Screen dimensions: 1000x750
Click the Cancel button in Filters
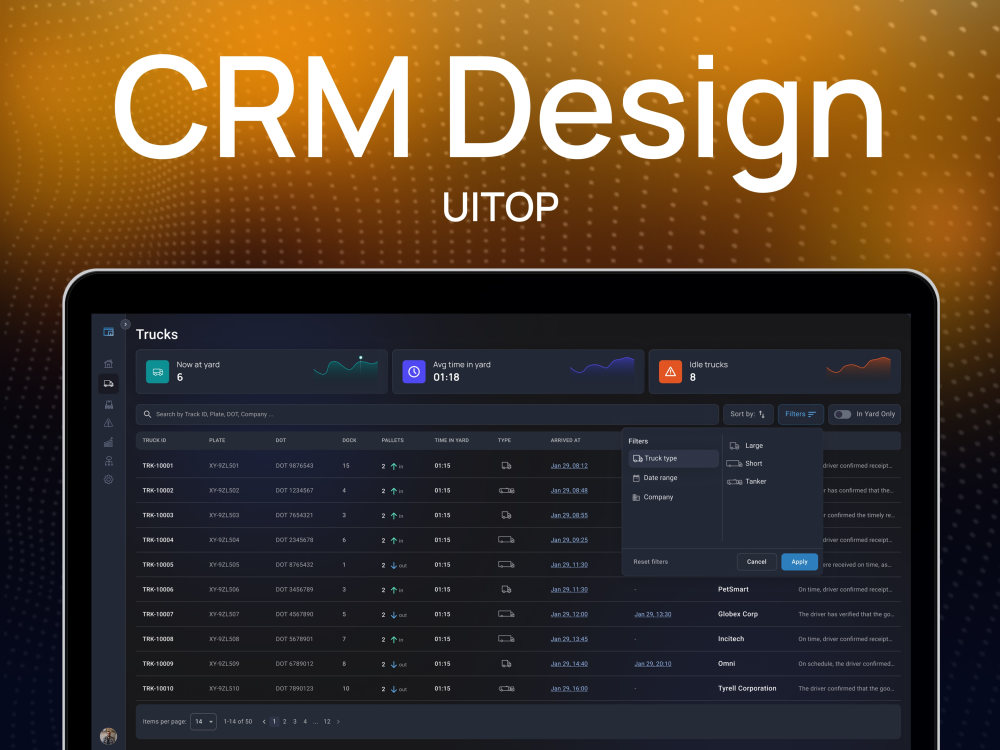click(756, 562)
